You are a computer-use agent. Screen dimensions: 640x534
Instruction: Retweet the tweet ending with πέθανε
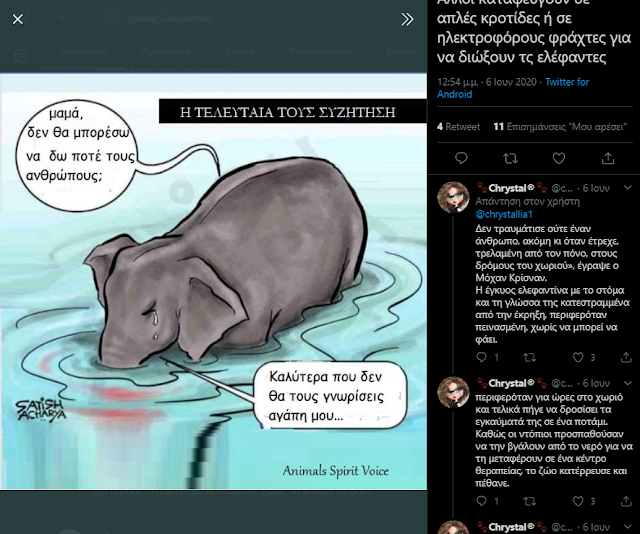(529, 501)
